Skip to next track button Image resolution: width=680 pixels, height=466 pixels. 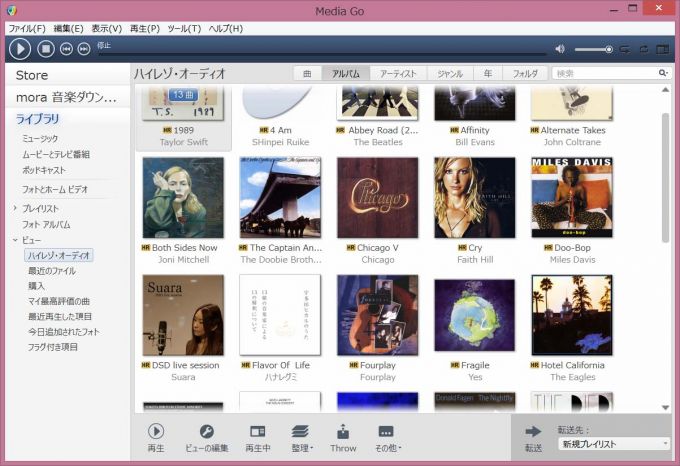point(84,49)
